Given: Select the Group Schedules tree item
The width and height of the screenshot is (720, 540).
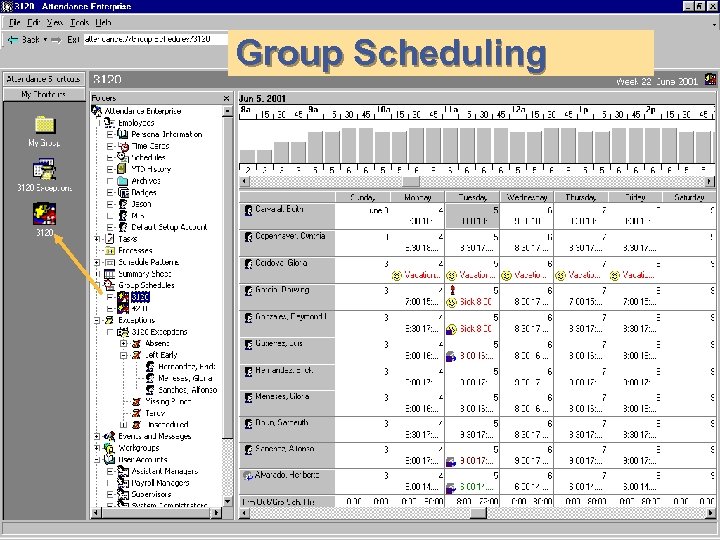Looking at the screenshot, I should pos(146,285).
